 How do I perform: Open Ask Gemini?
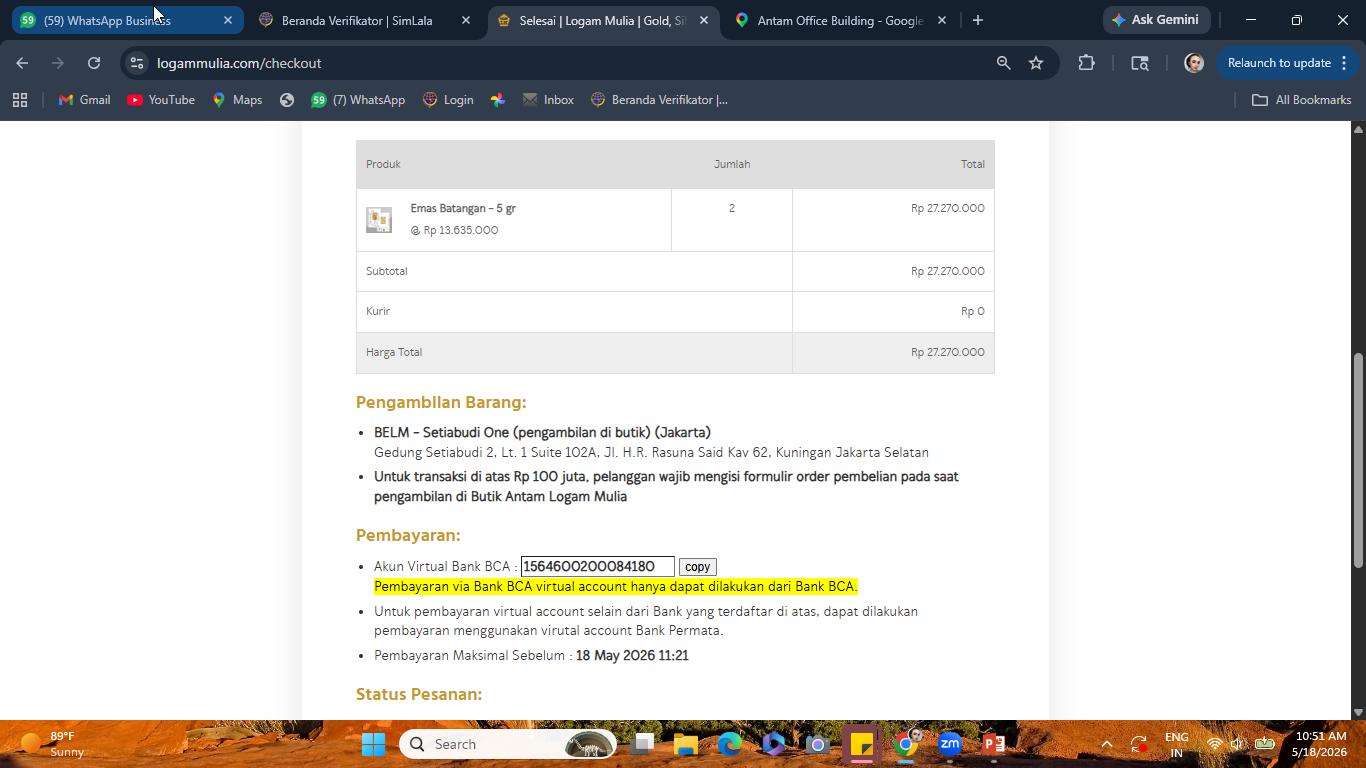point(1155,20)
